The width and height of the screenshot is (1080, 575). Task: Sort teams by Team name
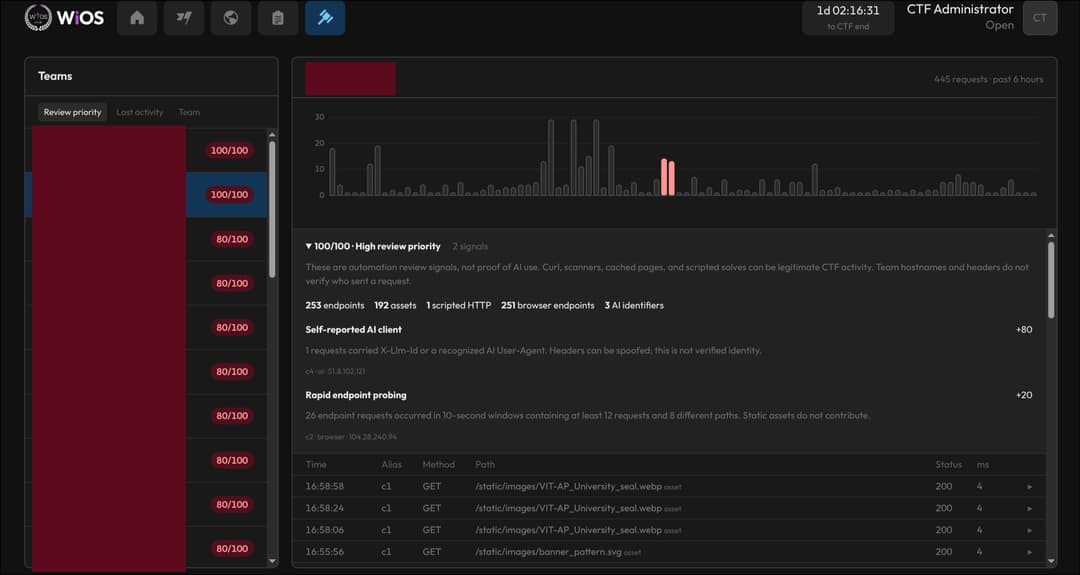[x=189, y=112]
